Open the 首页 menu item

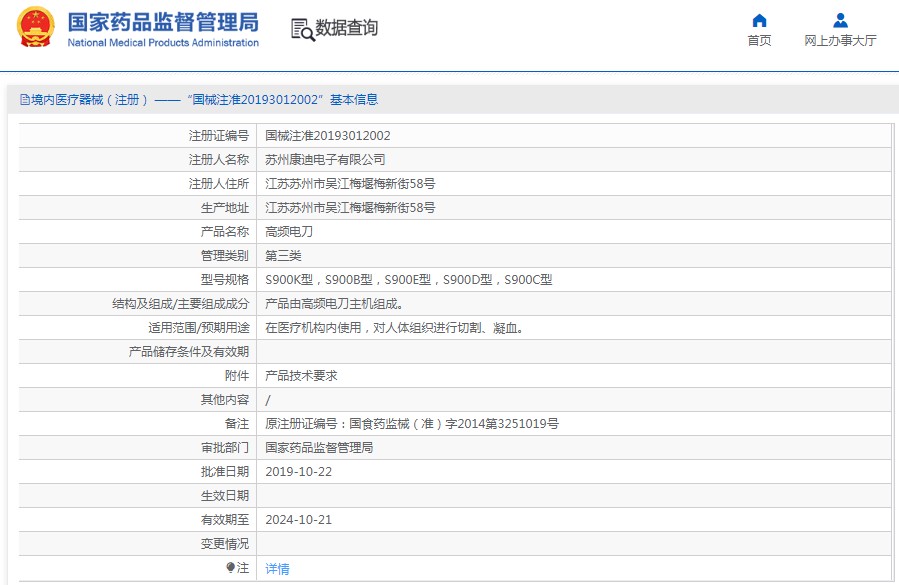click(x=759, y=41)
